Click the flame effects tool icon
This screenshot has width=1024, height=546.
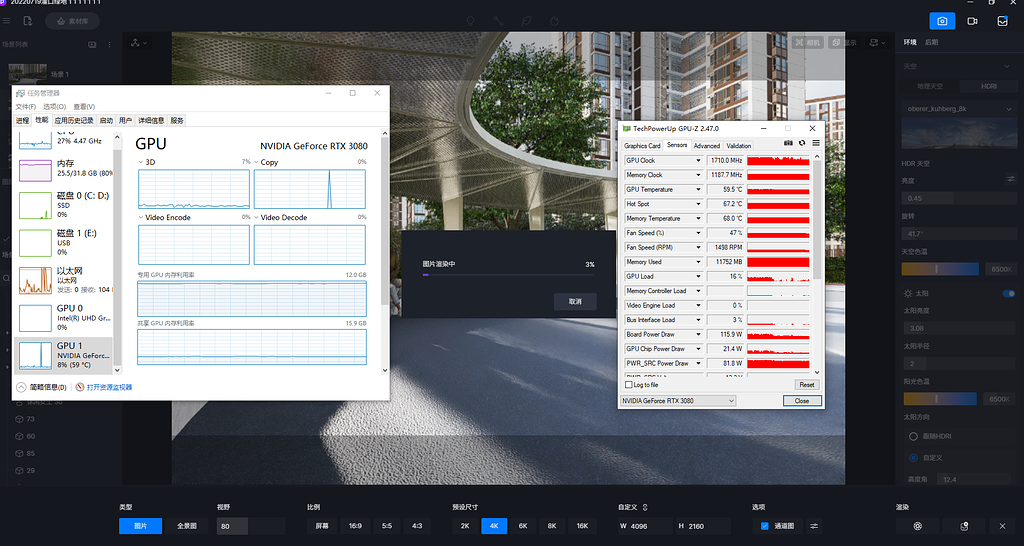(x=554, y=21)
